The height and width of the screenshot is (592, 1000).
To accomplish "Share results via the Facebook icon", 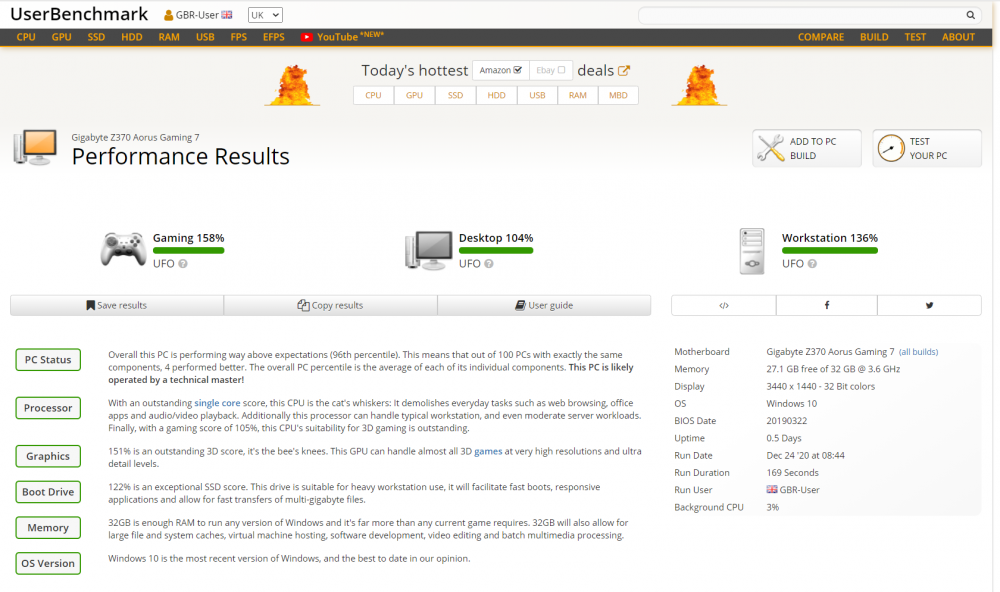I will (826, 304).
